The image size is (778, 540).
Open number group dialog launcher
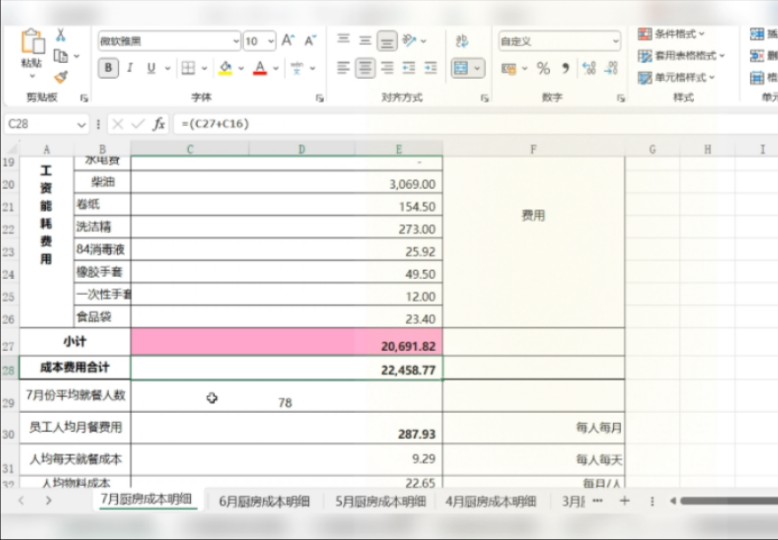tap(621, 98)
